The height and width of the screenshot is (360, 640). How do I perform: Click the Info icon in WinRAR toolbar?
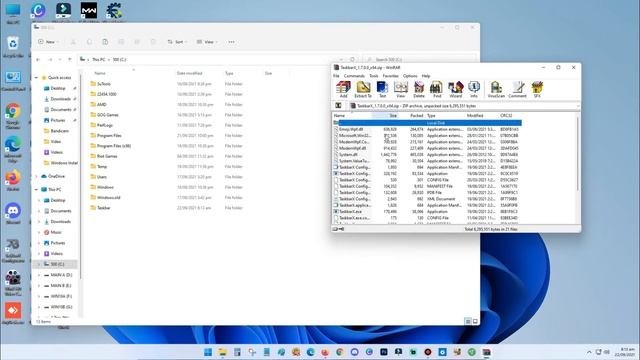pos(474,89)
